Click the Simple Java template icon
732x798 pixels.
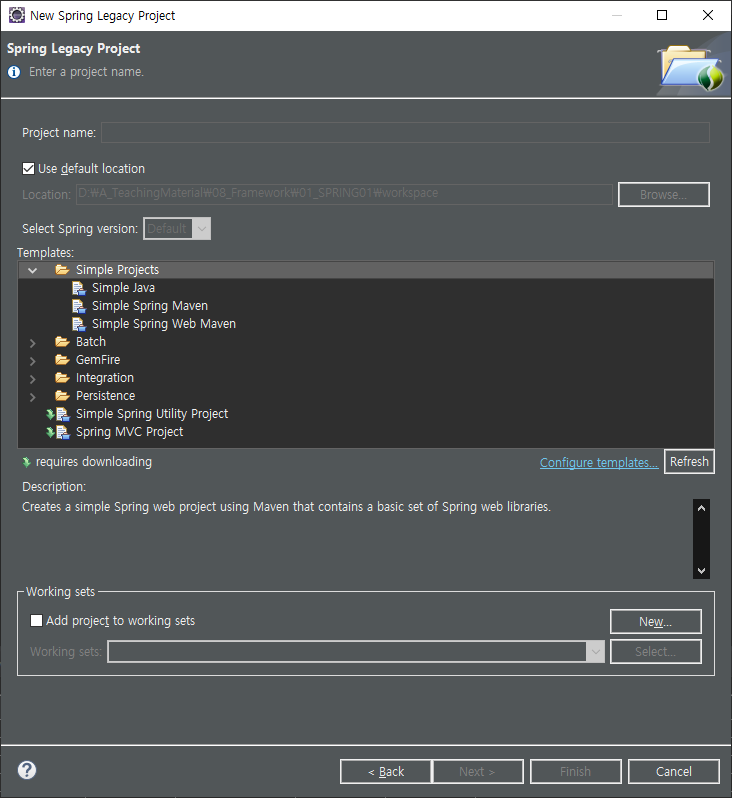point(78,288)
